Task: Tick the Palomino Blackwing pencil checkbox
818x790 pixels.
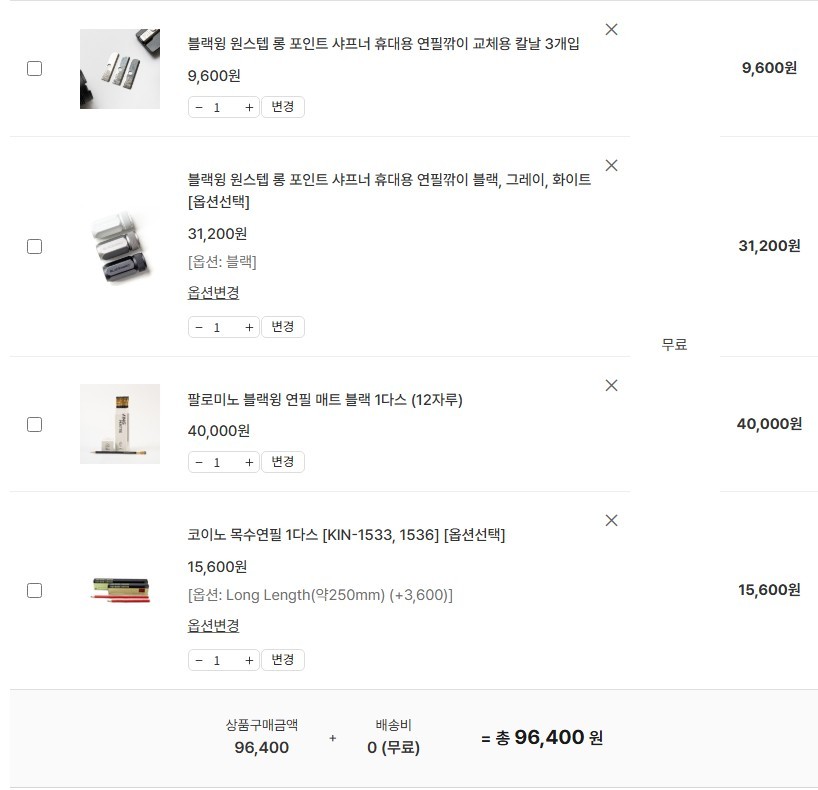Action: tap(34, 424)
